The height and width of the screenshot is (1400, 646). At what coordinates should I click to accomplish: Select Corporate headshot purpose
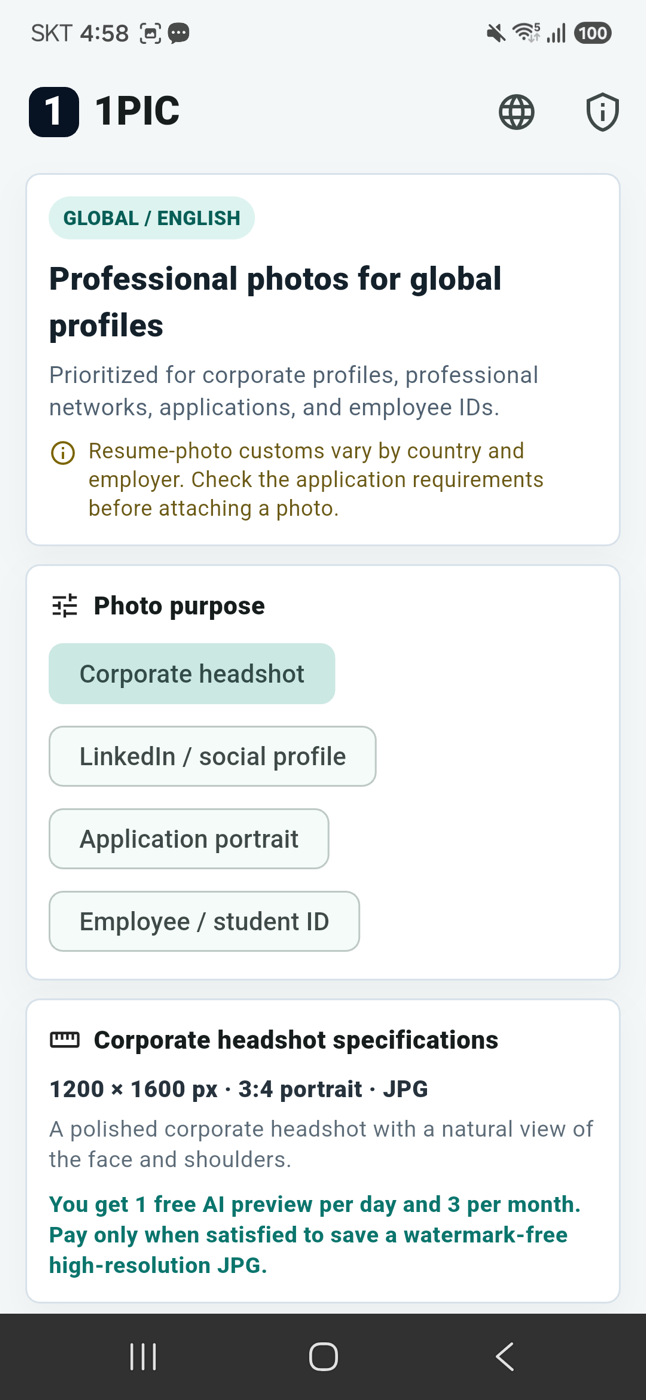(192, 674)
